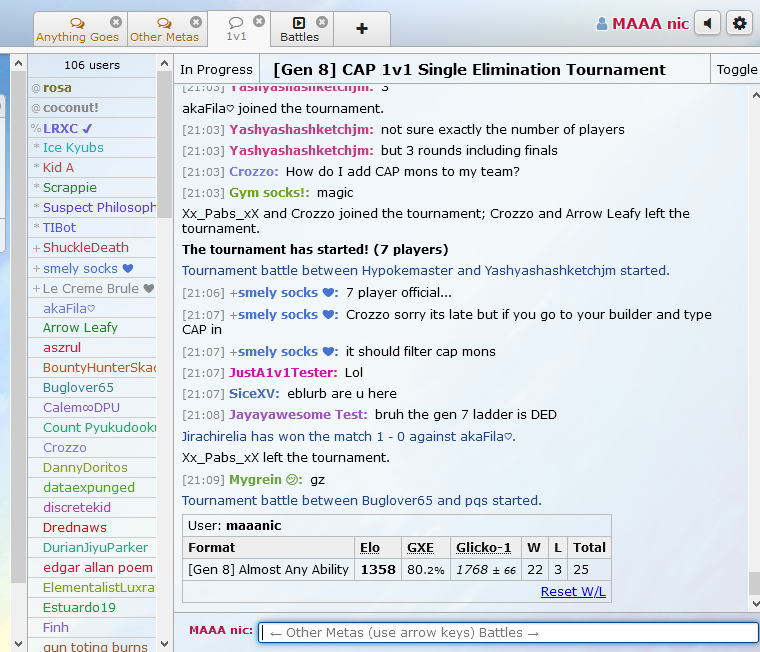Click JustA1v1Tester's username in chat
Screen dimensions: 760x652
pyautogui.click(x=283, y=372)
